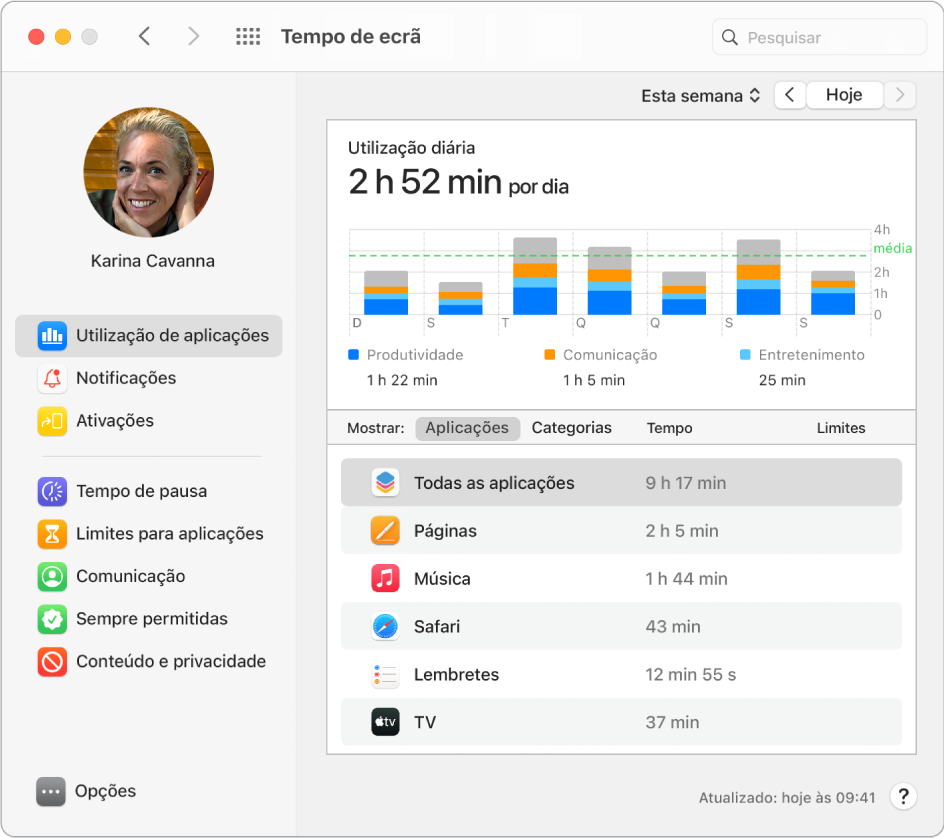Click Sunday (D) usage bar in chart
Image resolution: width=944 pixels, height=838 pixels.
pyautogui.click(x=386, y=293)
